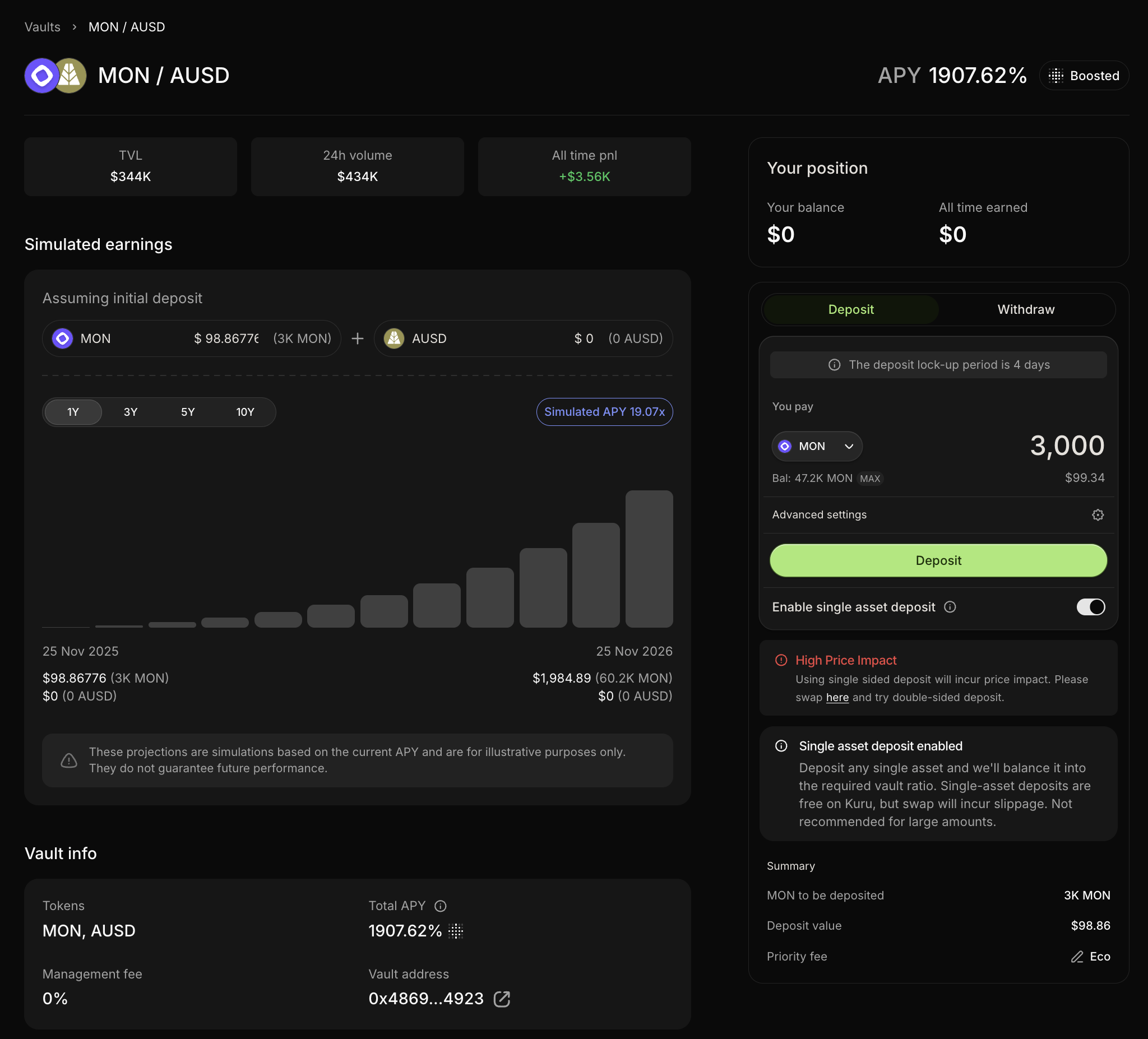This screenshot has height=1039, width=1148.
Task: Click the MON/AUSD token pair logo
Action: 55,76
